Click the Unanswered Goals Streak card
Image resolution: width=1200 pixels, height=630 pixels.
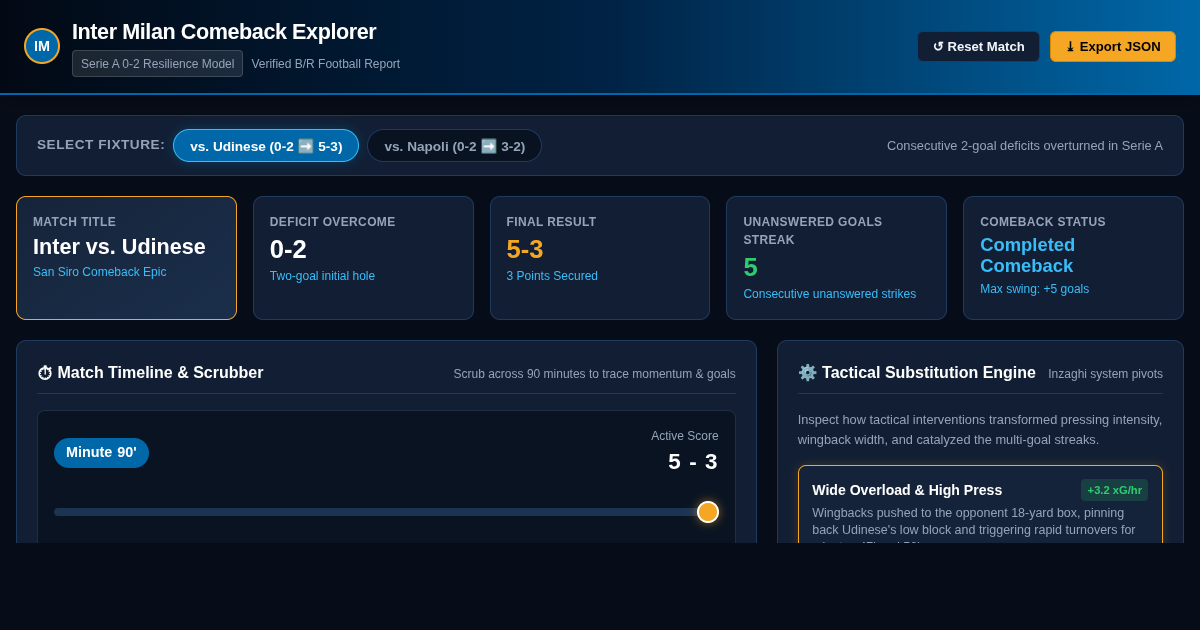[x=836, y=258]
